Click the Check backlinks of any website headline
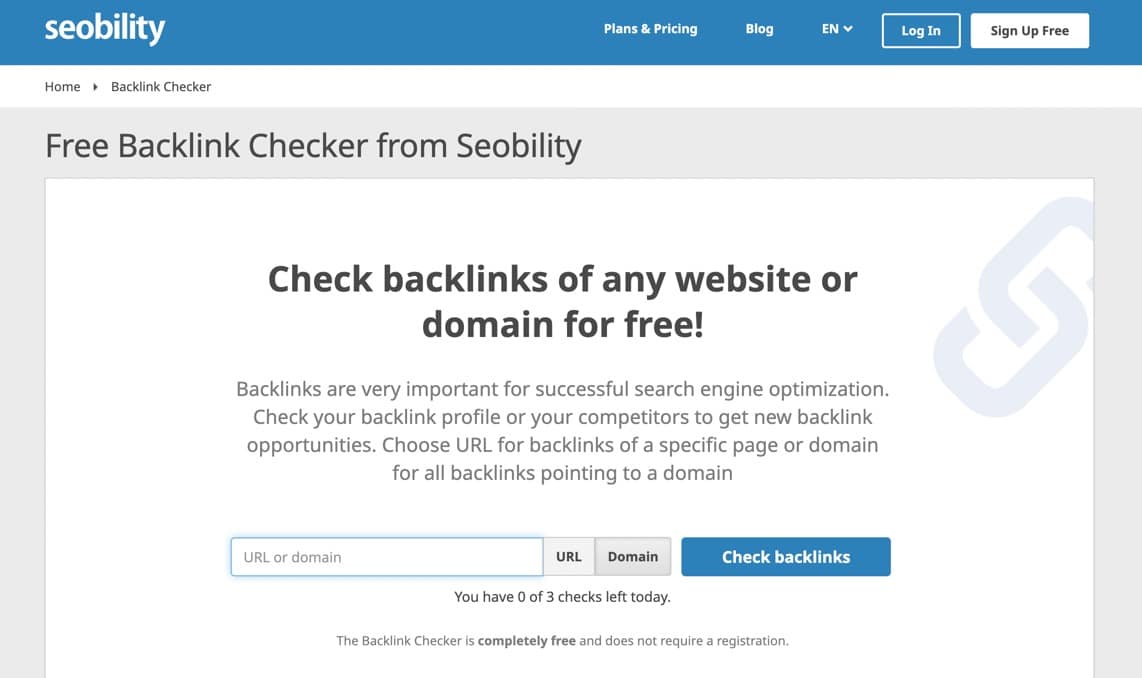Viewport: 1142px width, 678px height. [562, 300]
